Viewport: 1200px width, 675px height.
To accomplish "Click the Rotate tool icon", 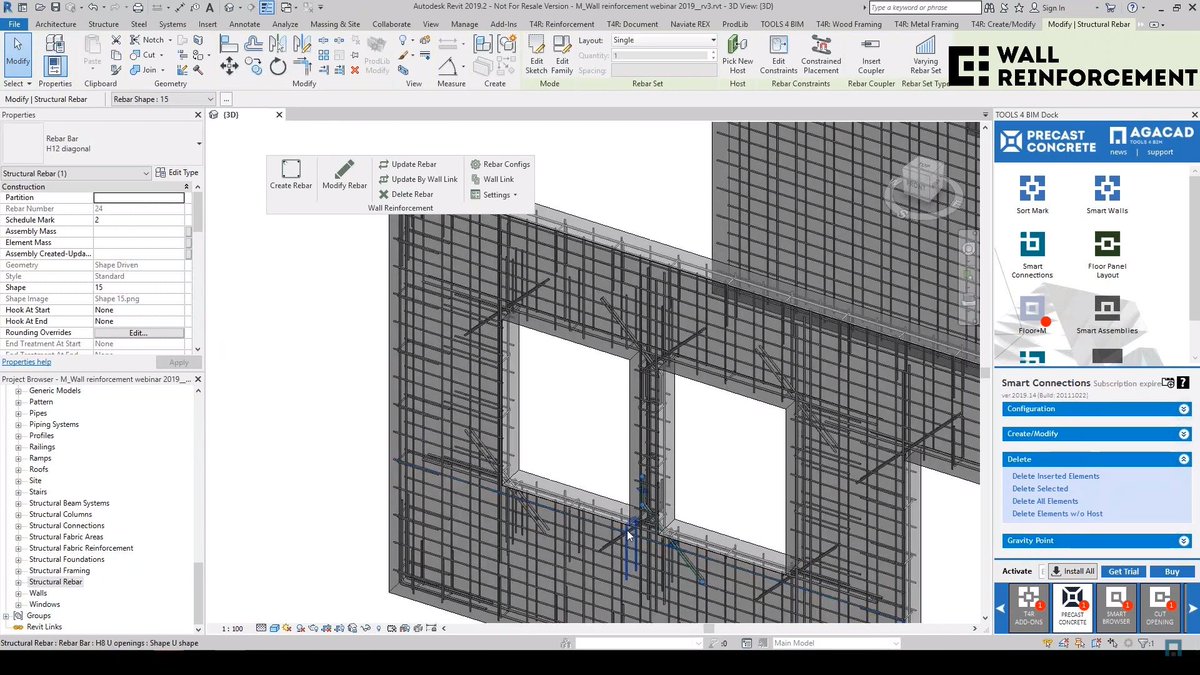I will click(x=278, y=66).
